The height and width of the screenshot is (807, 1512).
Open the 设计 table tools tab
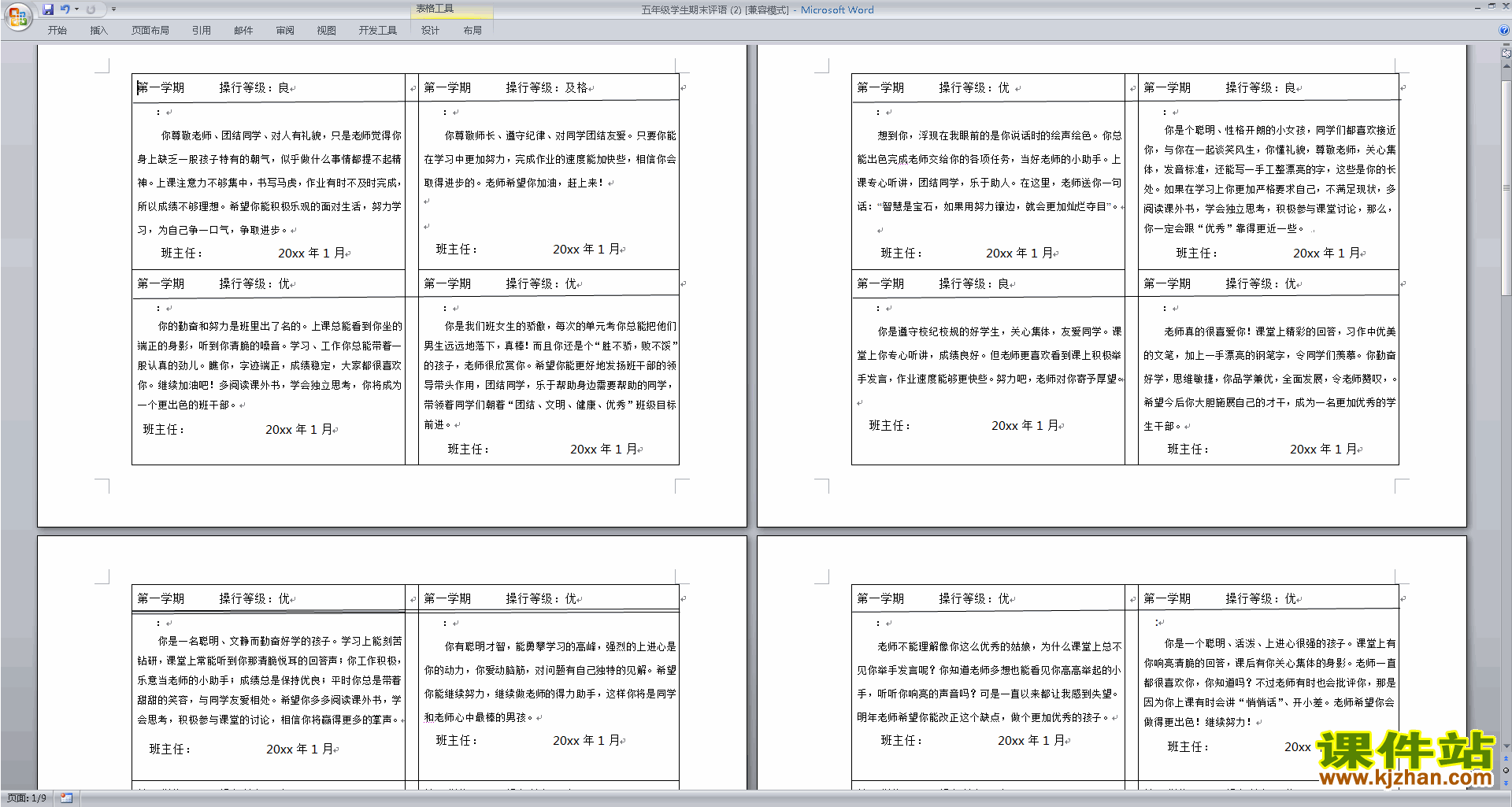430,31
